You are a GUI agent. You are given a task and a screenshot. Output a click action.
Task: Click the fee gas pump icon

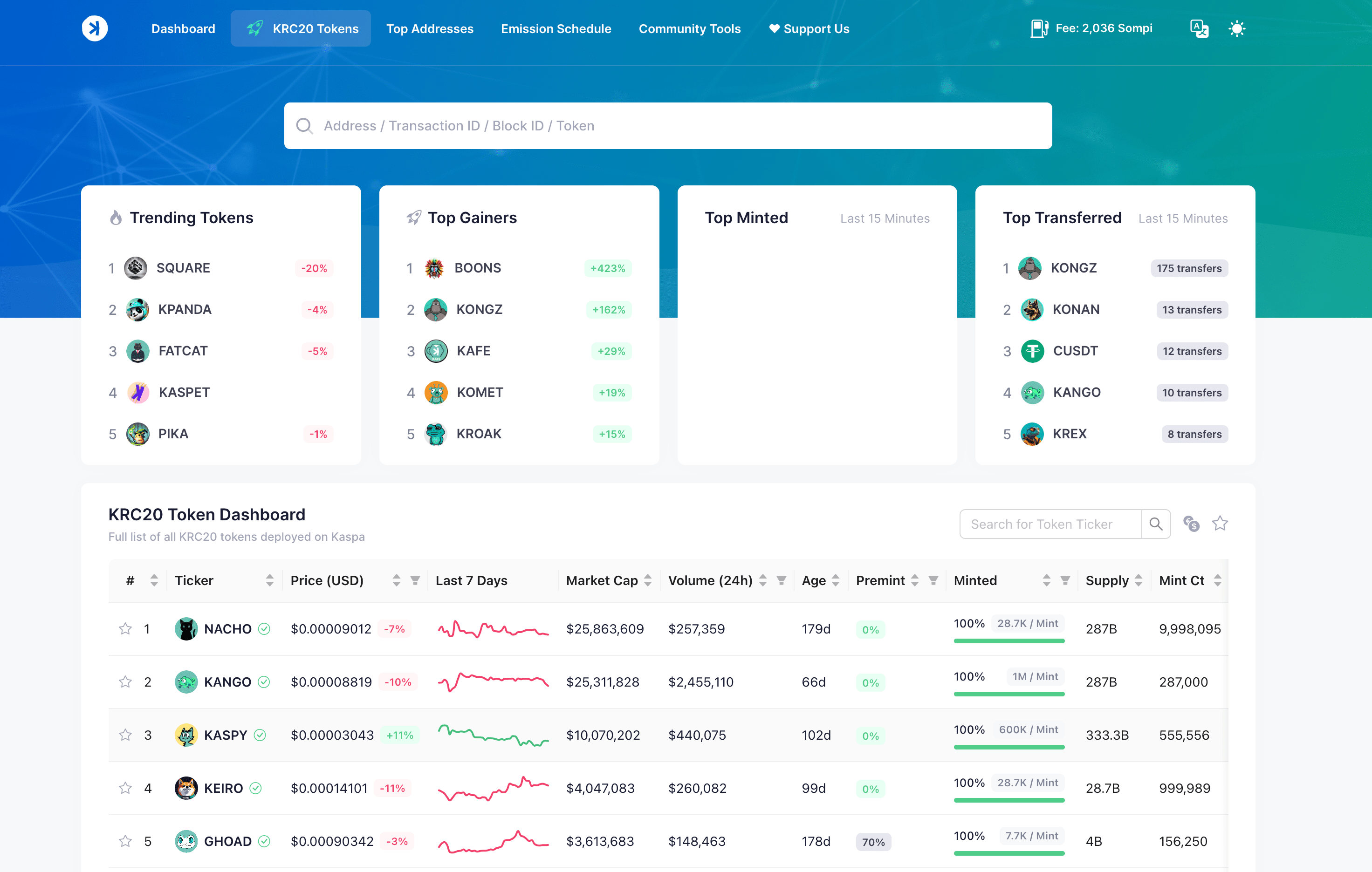point(1039,28)
